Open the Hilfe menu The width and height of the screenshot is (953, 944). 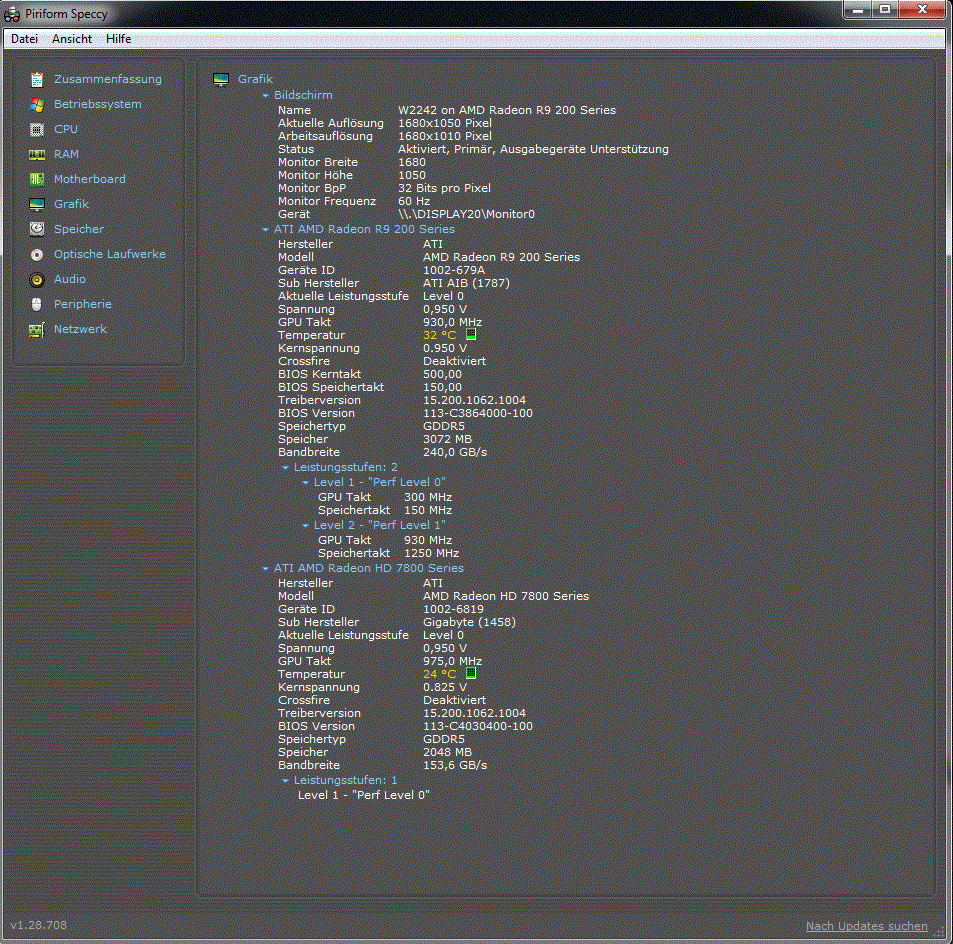[119, 38]
